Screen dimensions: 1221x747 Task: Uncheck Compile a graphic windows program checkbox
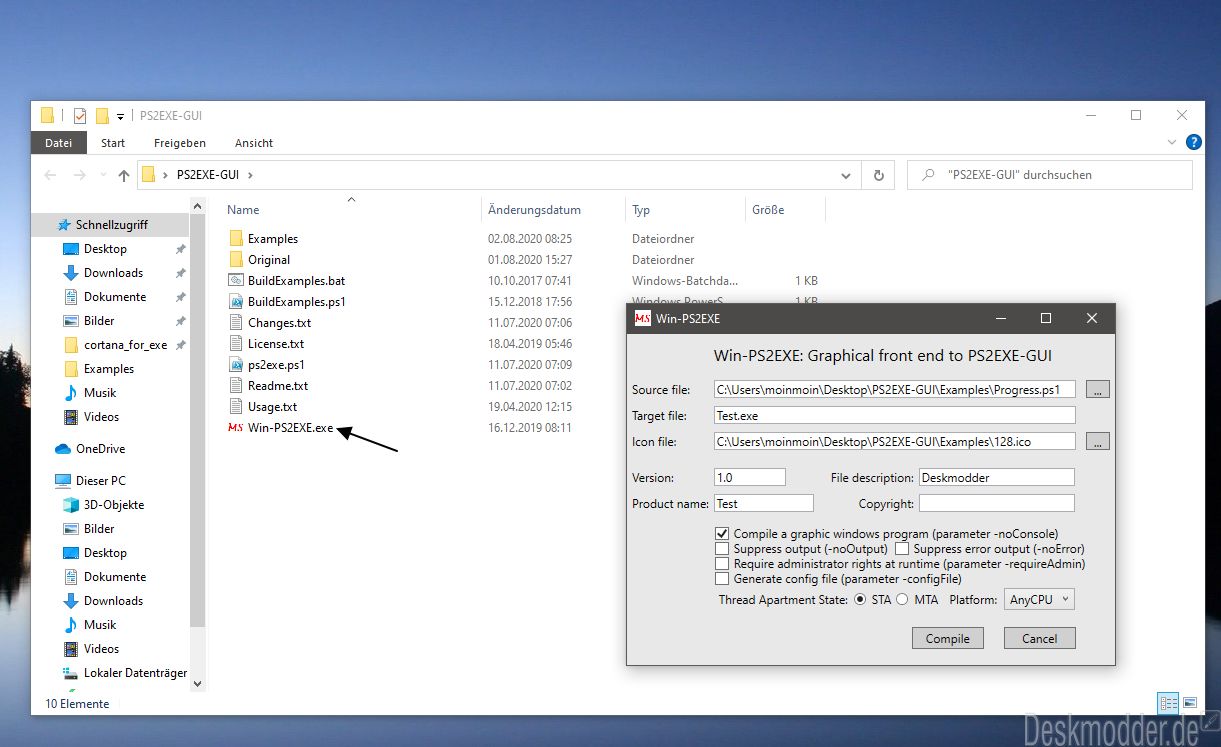(723, 534)
